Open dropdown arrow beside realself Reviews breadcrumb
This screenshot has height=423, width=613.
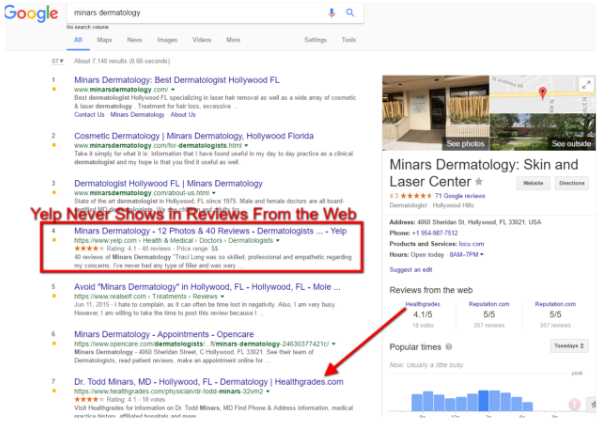(222, 296)
